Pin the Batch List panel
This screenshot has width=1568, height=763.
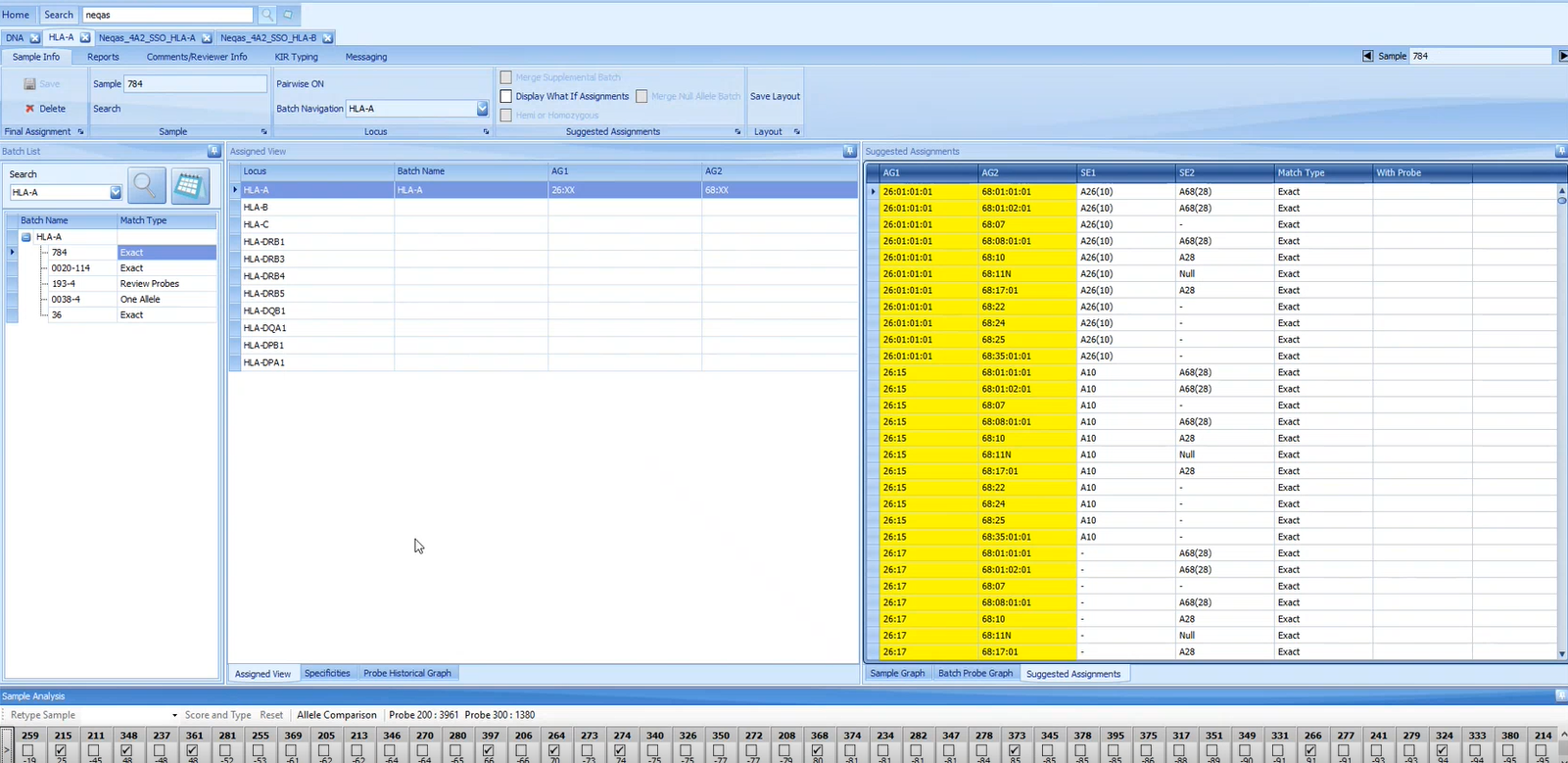coord(214,151)
